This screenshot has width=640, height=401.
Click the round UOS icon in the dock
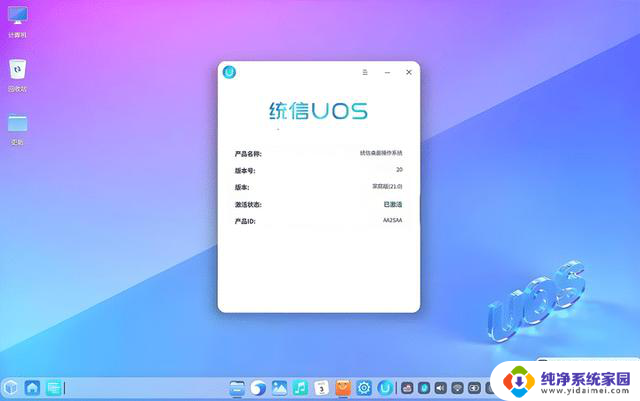[385, 387]
